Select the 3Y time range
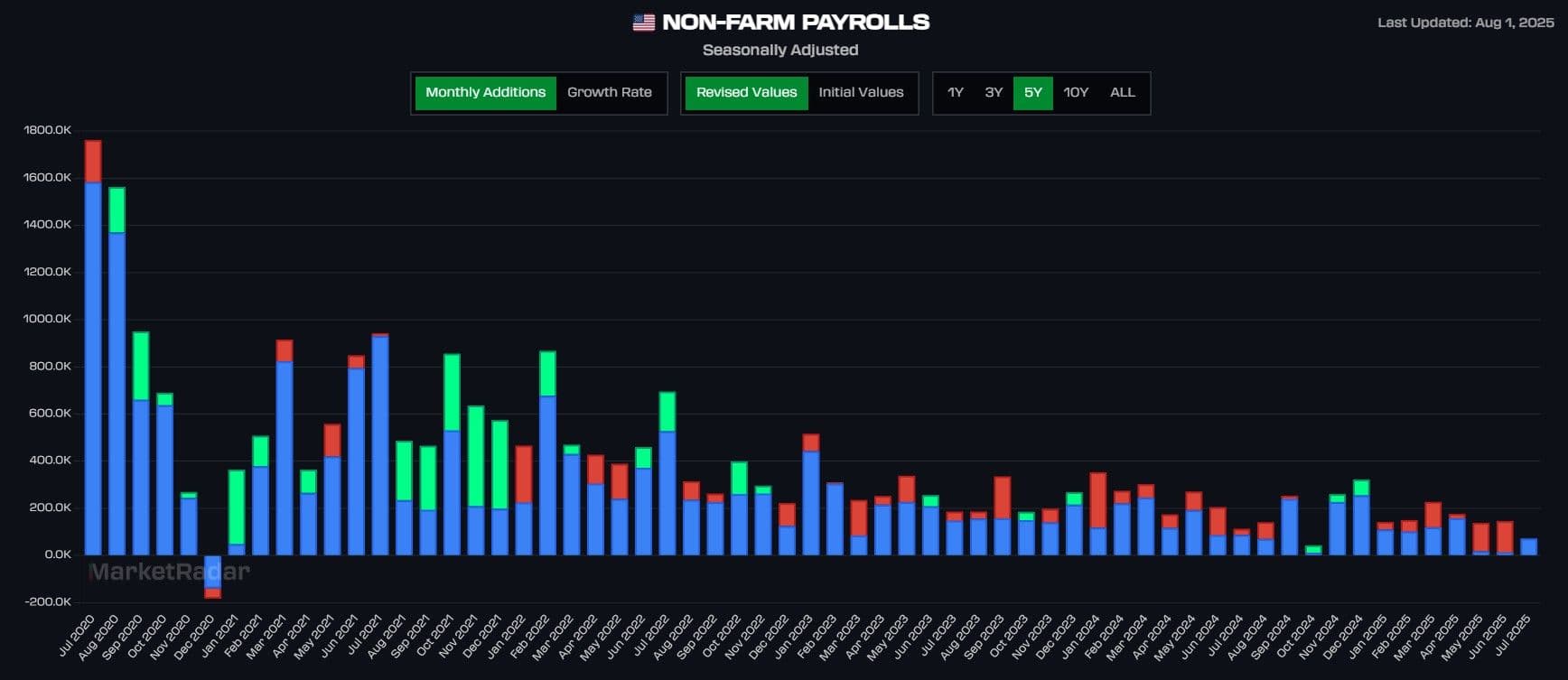The width and height of the screenshot is (1568, 680). coord(994,93)
